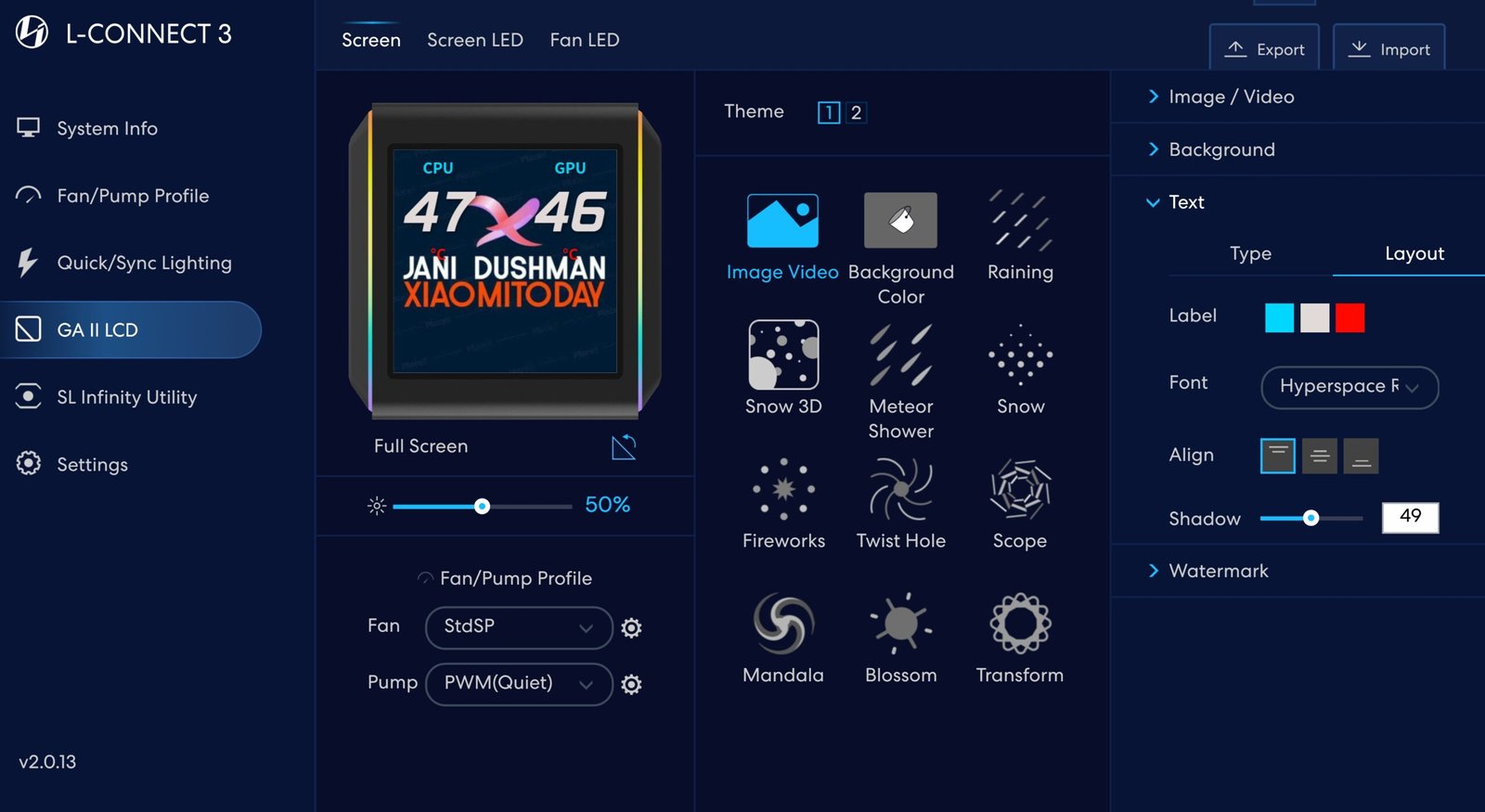
Task: Select the Meteor Shower effect
Action: pos(900,354)
